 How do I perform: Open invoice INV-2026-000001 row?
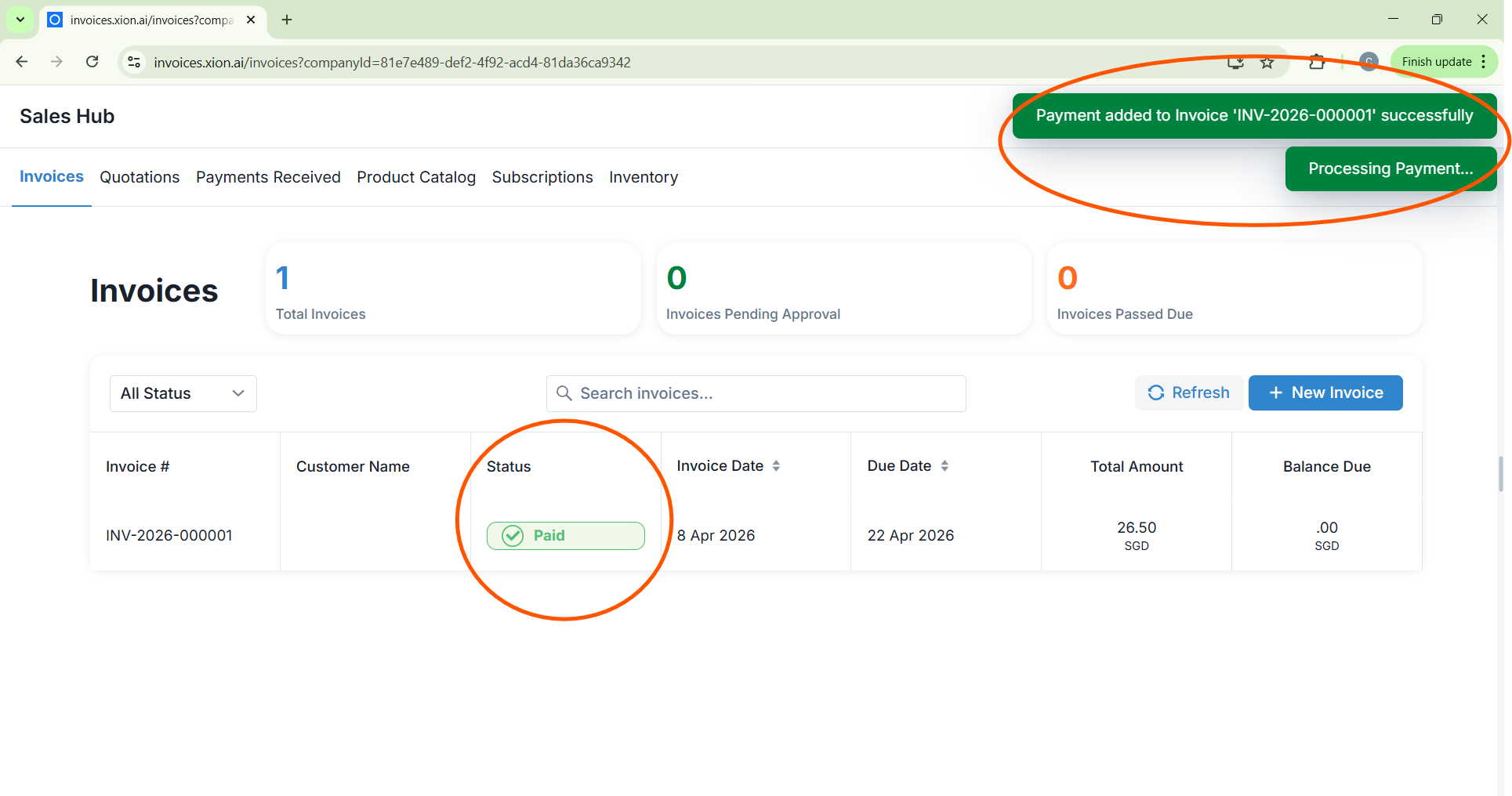click(169, 536)
